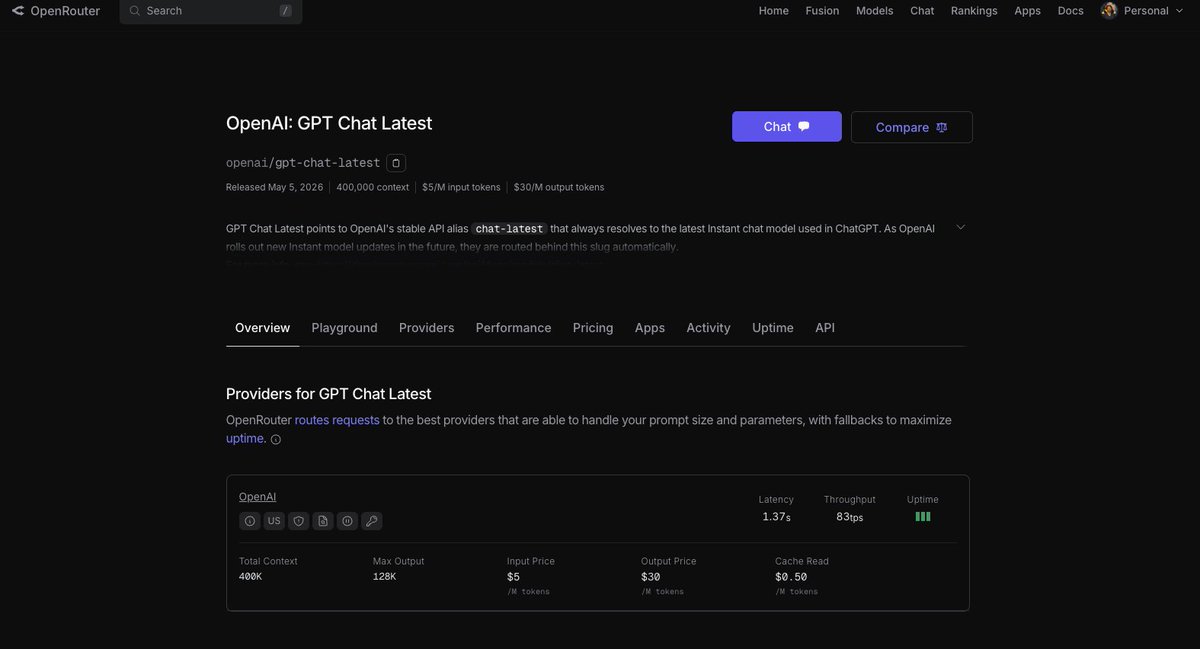Click the info icon under the OpenAI provider
Screen dimensions: 1200x649
click(249, 521)
